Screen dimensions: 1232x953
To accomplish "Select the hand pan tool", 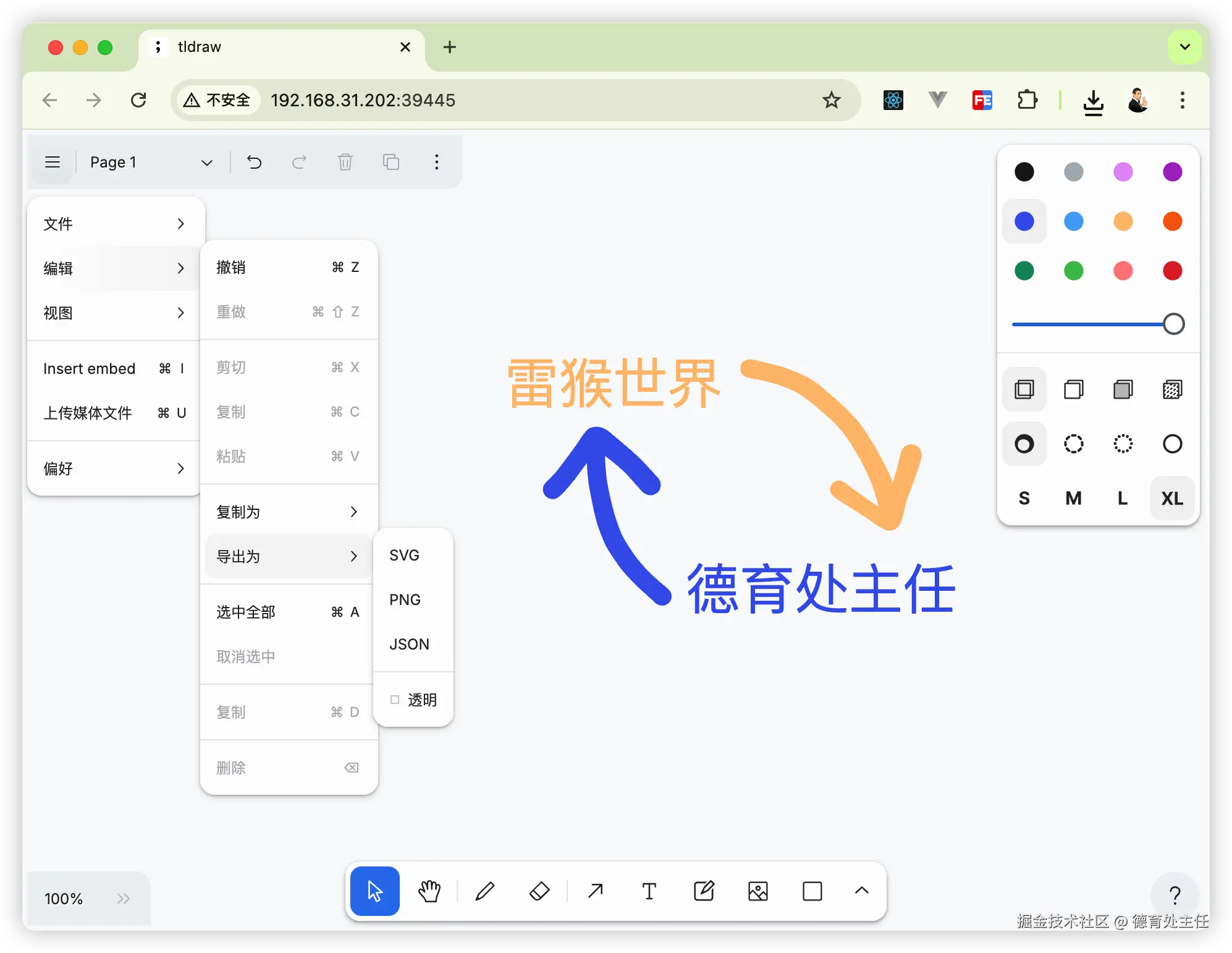I will pyautogui.click(x=429, y=891).
